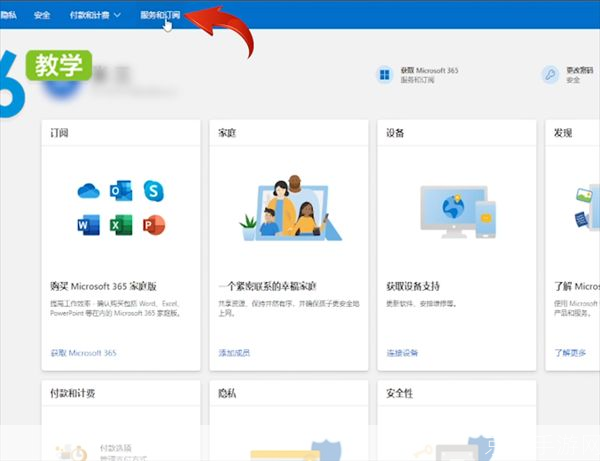Click the 更改密码 shortcut text
Image resolution: width=600 pixels, height=461 pixels.
coord(579,70)
